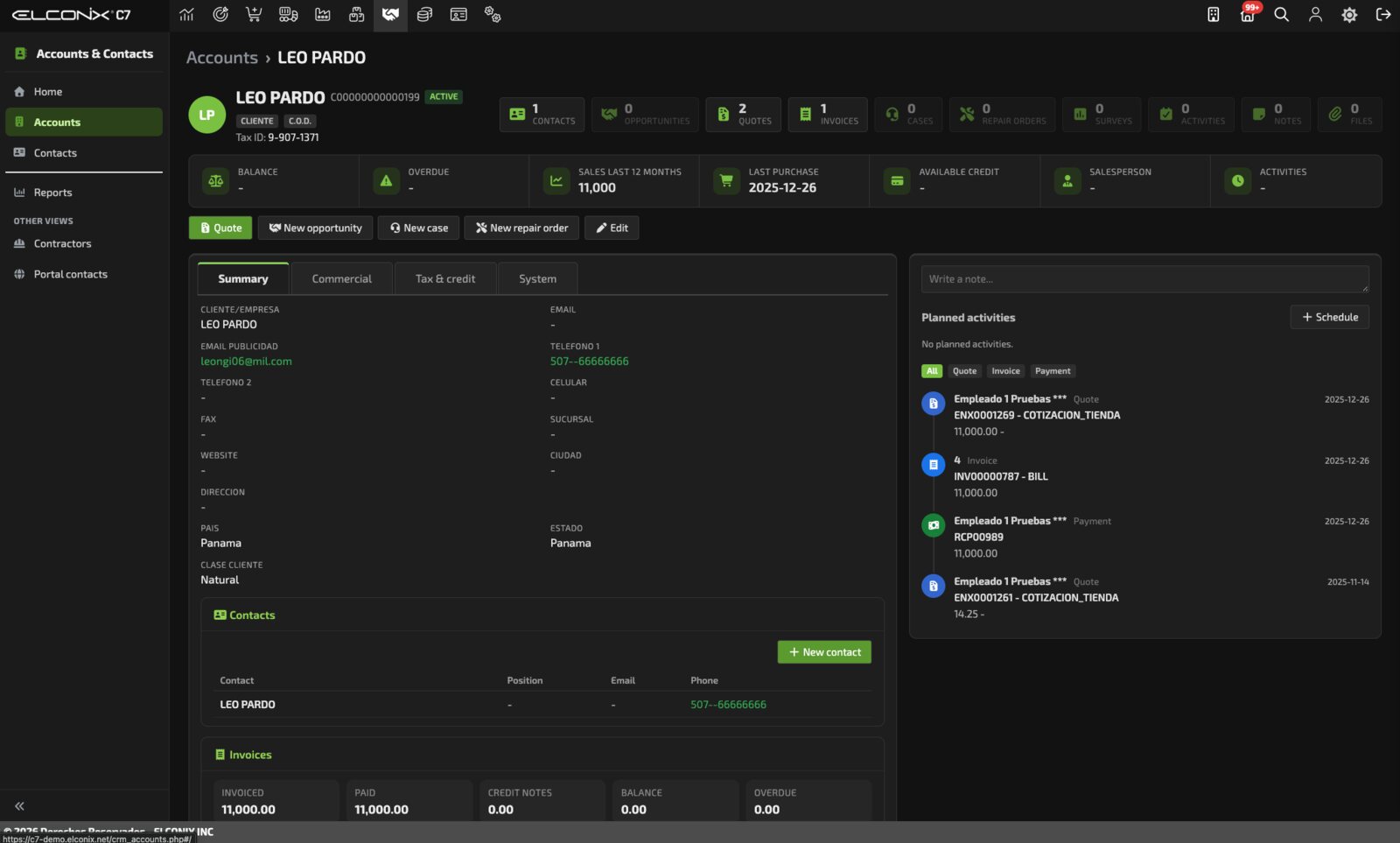
Task: Open the coins finance module icon
Action: click(x=424, y=15)
